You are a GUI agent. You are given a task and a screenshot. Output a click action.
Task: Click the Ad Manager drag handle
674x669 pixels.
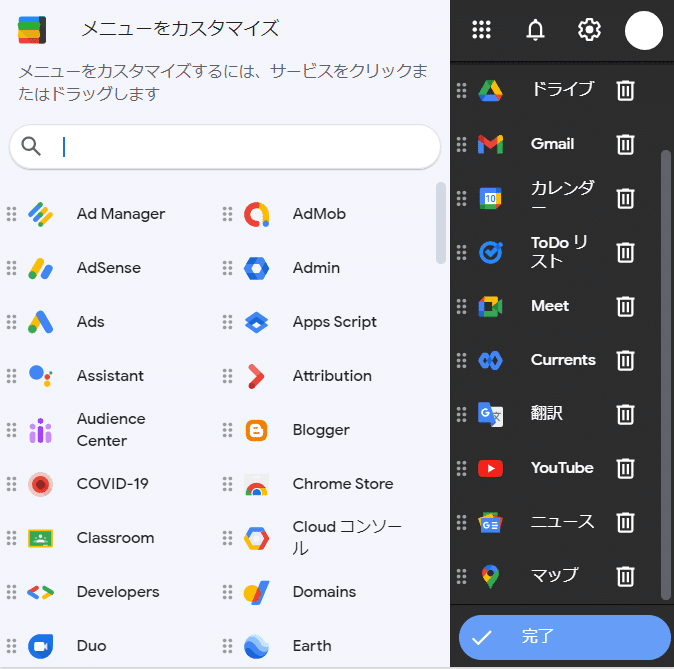click(12, 214)
